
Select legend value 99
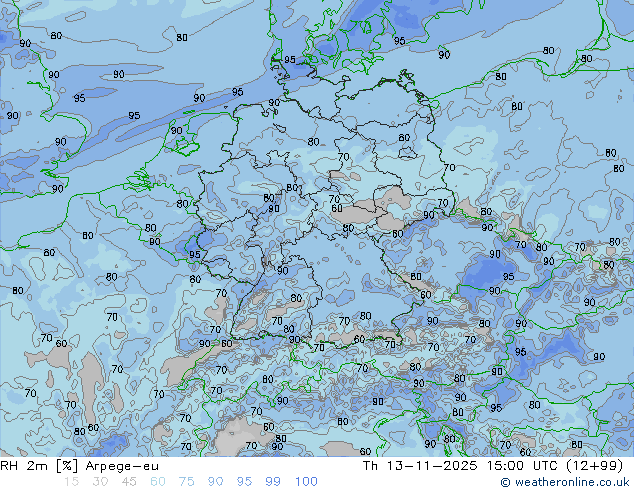(x=273, y=482)
